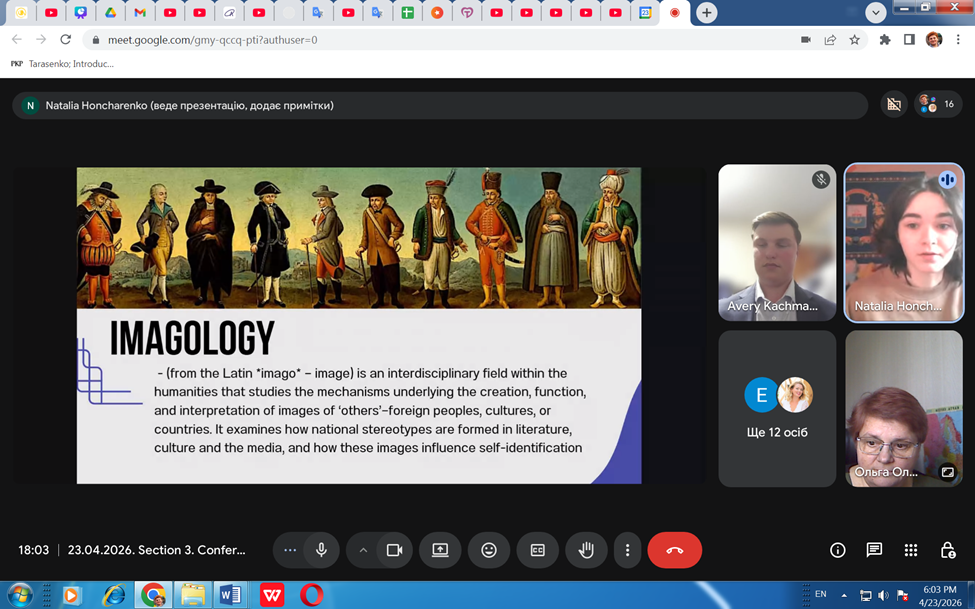Viewport: 975px width, 609px height.
Task: Open more options three-dot menu
Action: (x=627, y=550)
